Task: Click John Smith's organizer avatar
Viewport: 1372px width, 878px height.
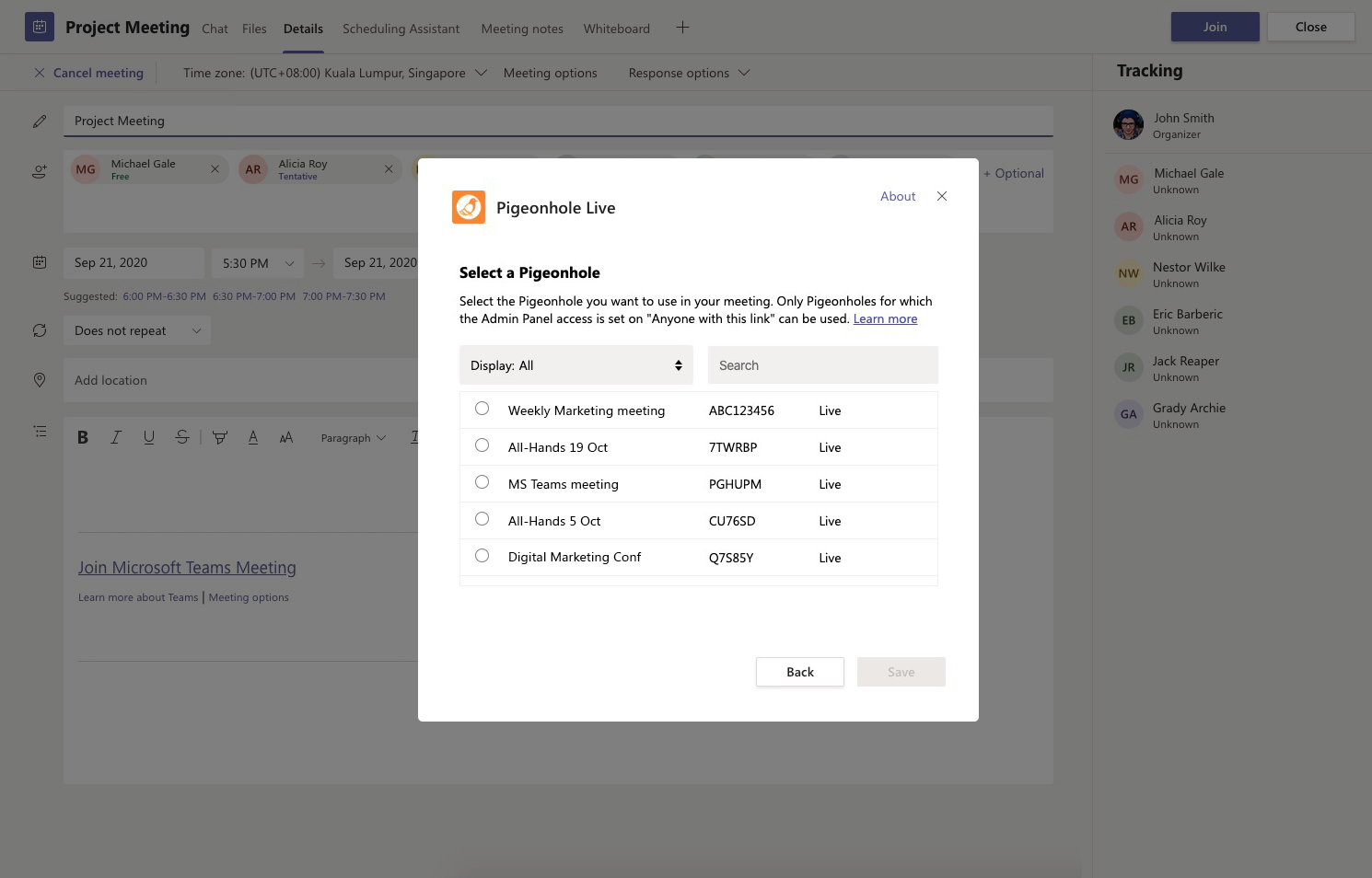Action: (x=1128, y=124)
